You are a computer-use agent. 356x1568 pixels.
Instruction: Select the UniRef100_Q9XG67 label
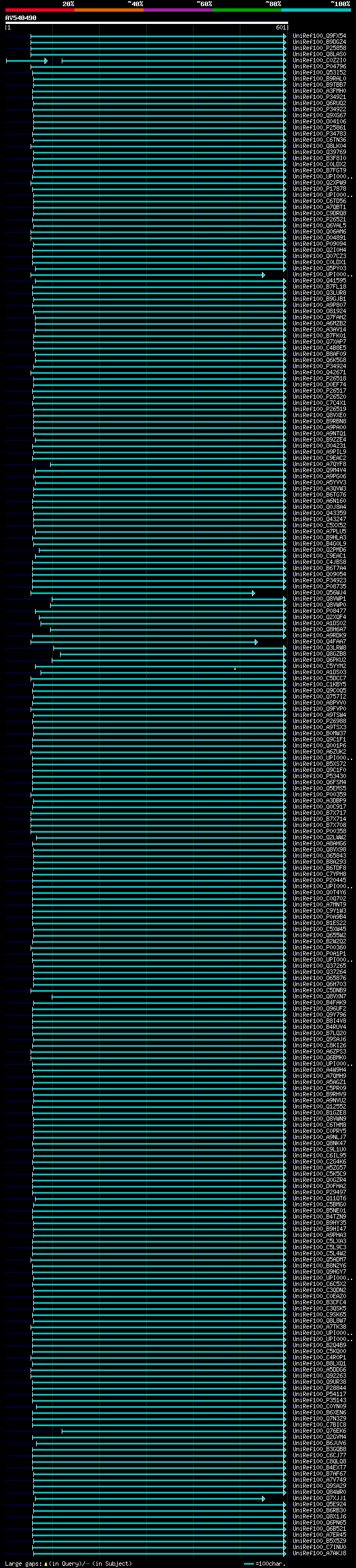pyautogui.click(x=319, y=116)
